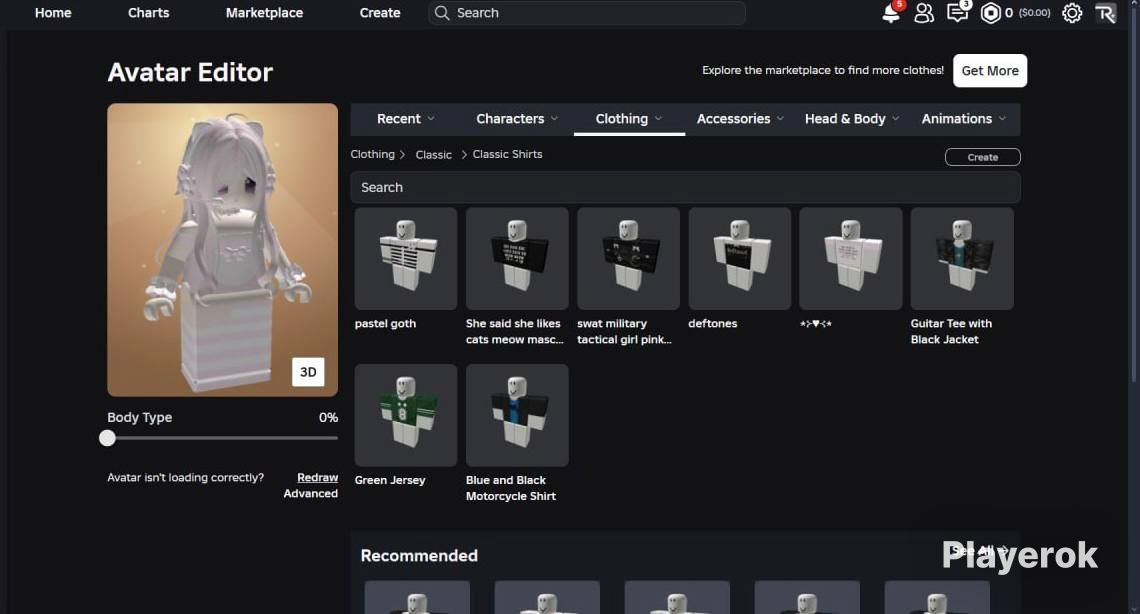
Task: Select the pastel goth shirt thumbnail
Action: pyautogui.click(x=406, y=259)
